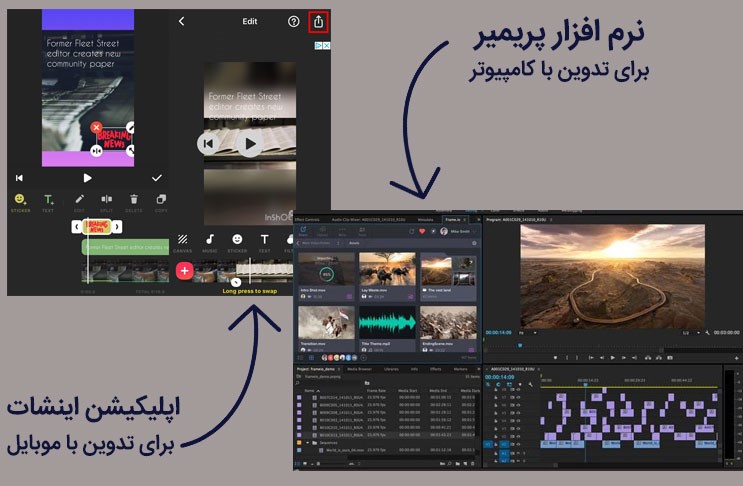Click the red heart icon in Frame.io panel

[422, 231]
